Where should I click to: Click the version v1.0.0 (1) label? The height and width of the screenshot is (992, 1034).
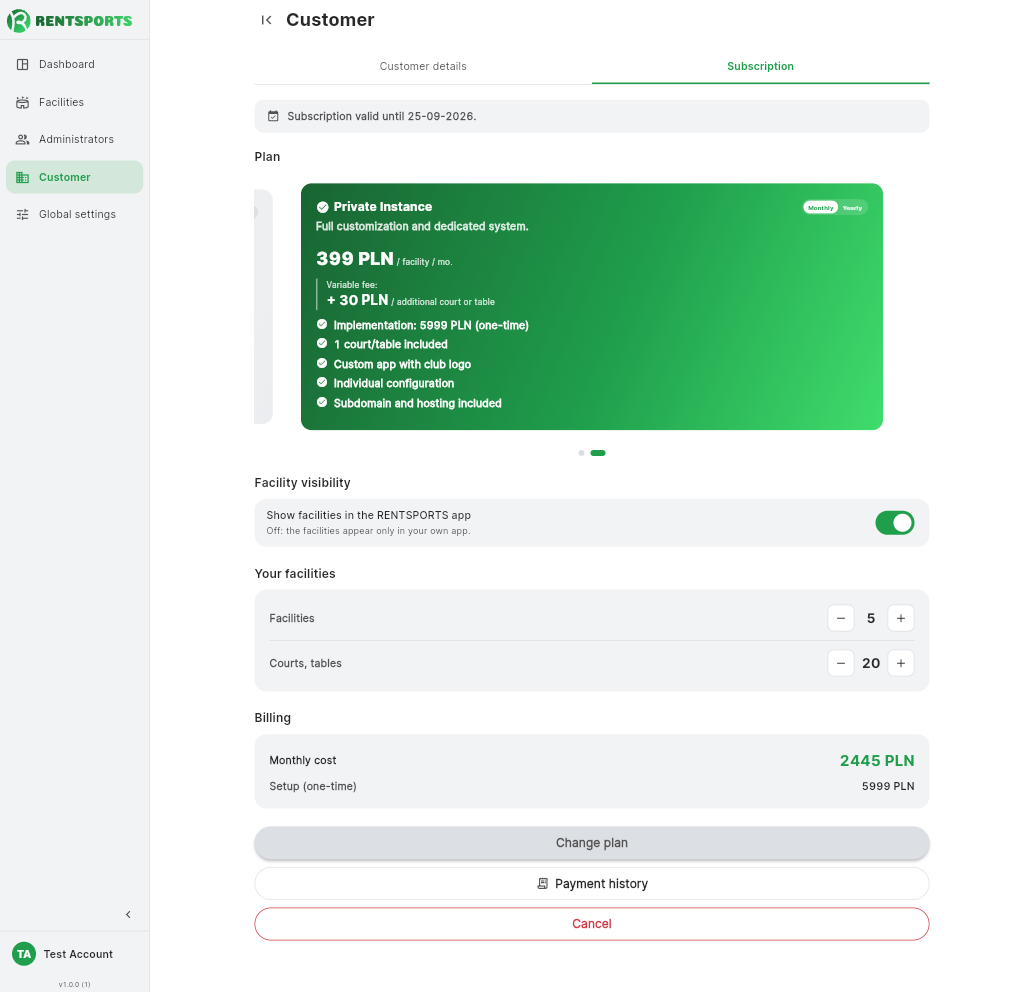coord(75,984)
